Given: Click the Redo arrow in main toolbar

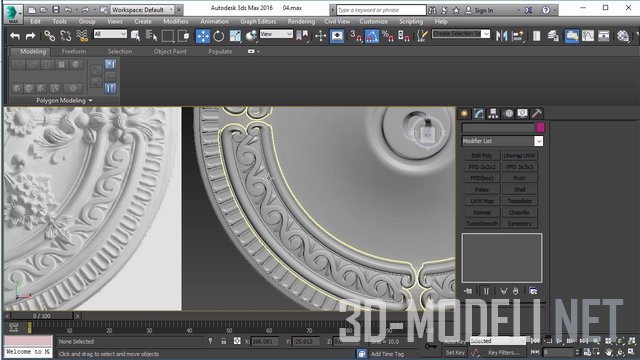Looking at the screenshot, I should (x=30, y=36).
